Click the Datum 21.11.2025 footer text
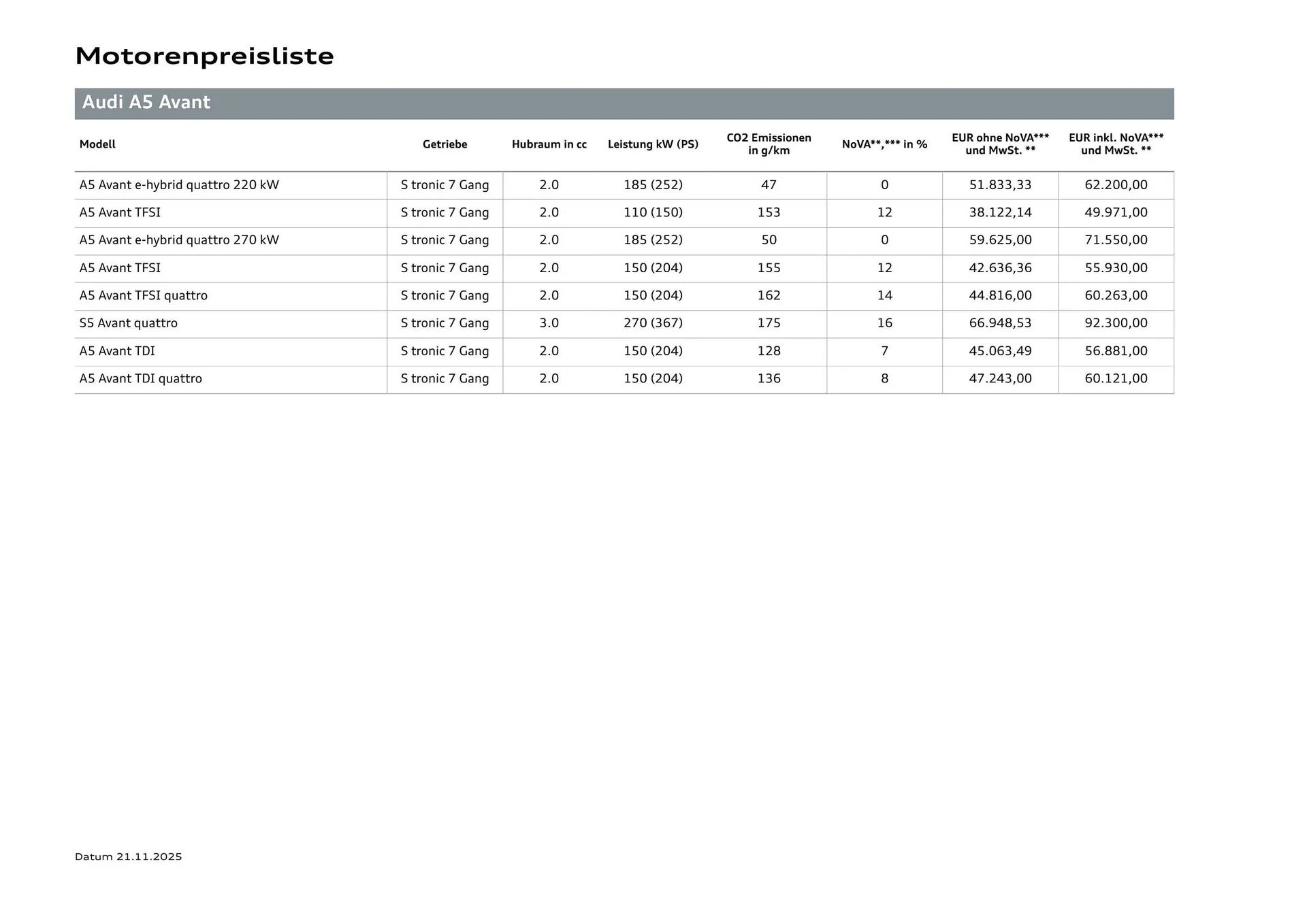The image size is (1307, 924). [x=129, y=857]
